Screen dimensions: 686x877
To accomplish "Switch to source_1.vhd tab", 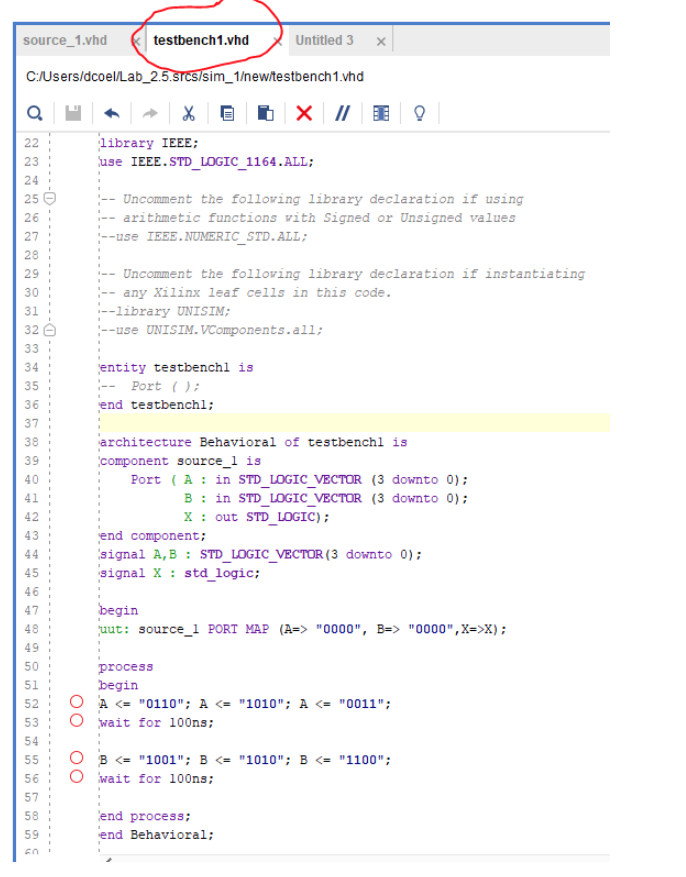I will coord(65,40).
